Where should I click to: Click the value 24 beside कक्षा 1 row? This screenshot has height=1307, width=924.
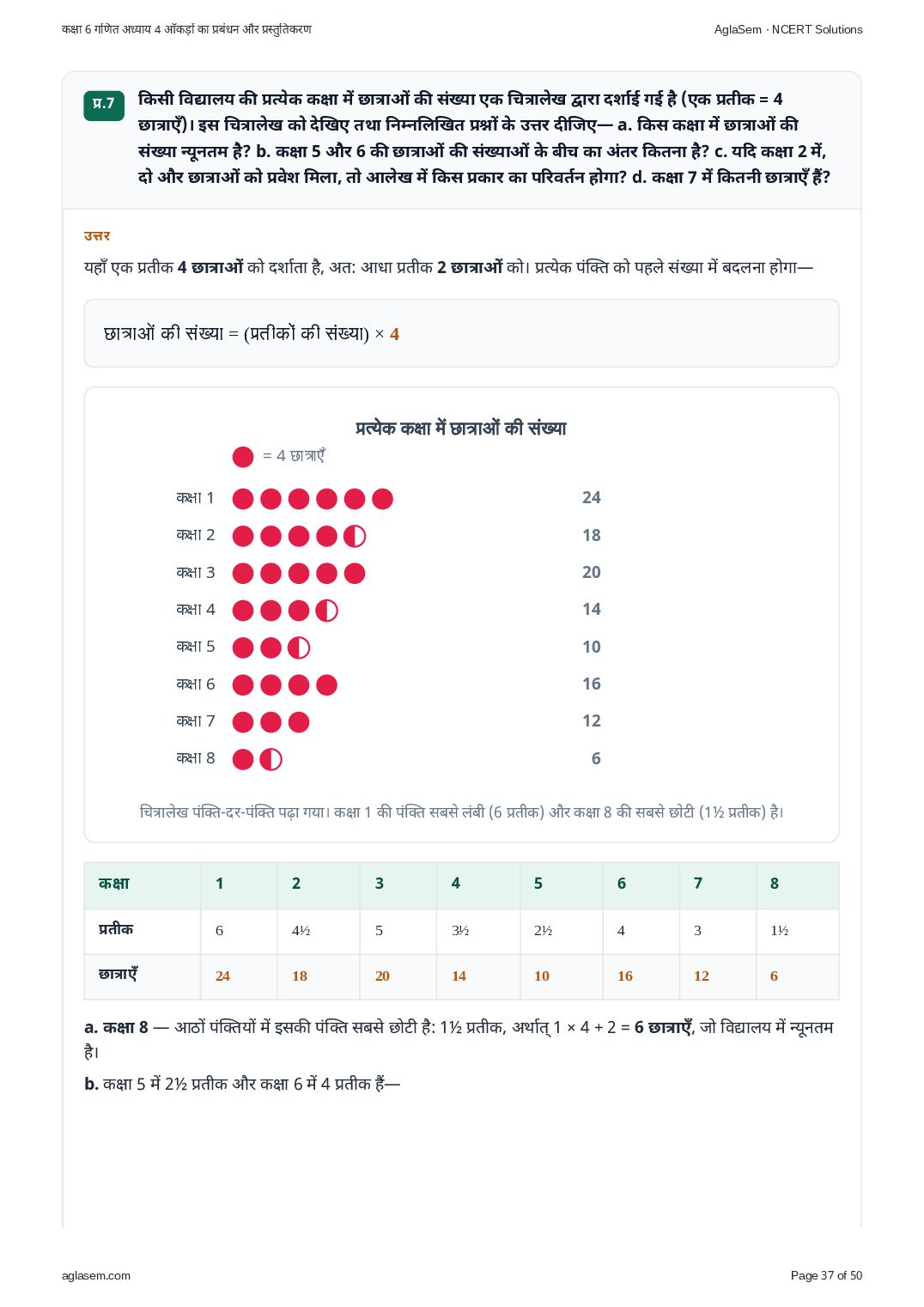point(592,498)
